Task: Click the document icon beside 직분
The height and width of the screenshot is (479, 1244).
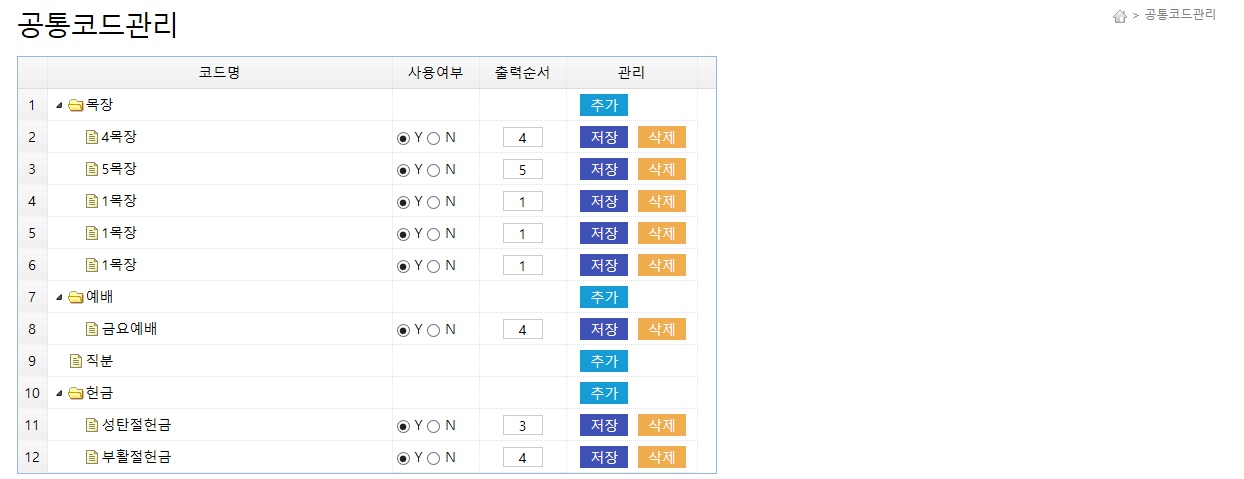Action: coord(75,361)
